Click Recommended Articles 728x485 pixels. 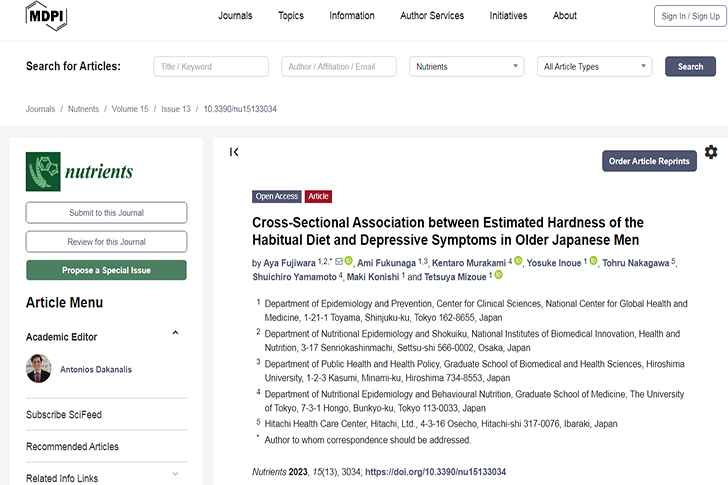[72, 446]
